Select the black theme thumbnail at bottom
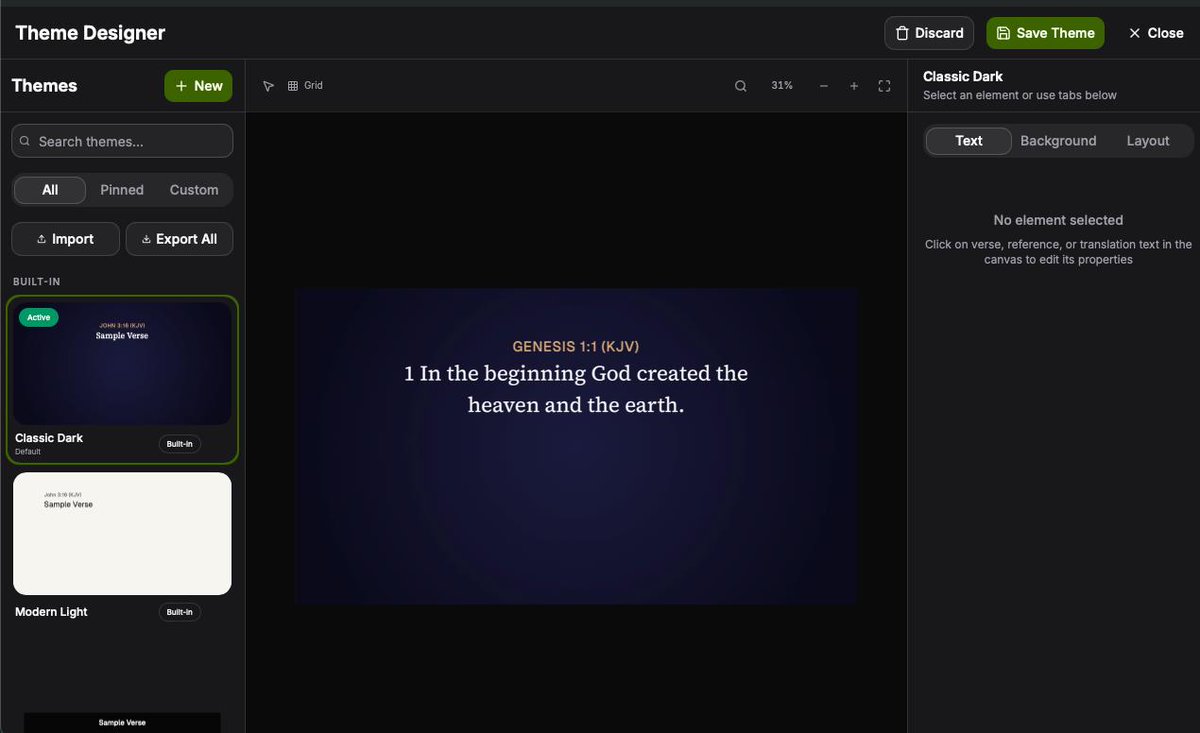The image size is (1200, 733). click(x=122, y=722)
